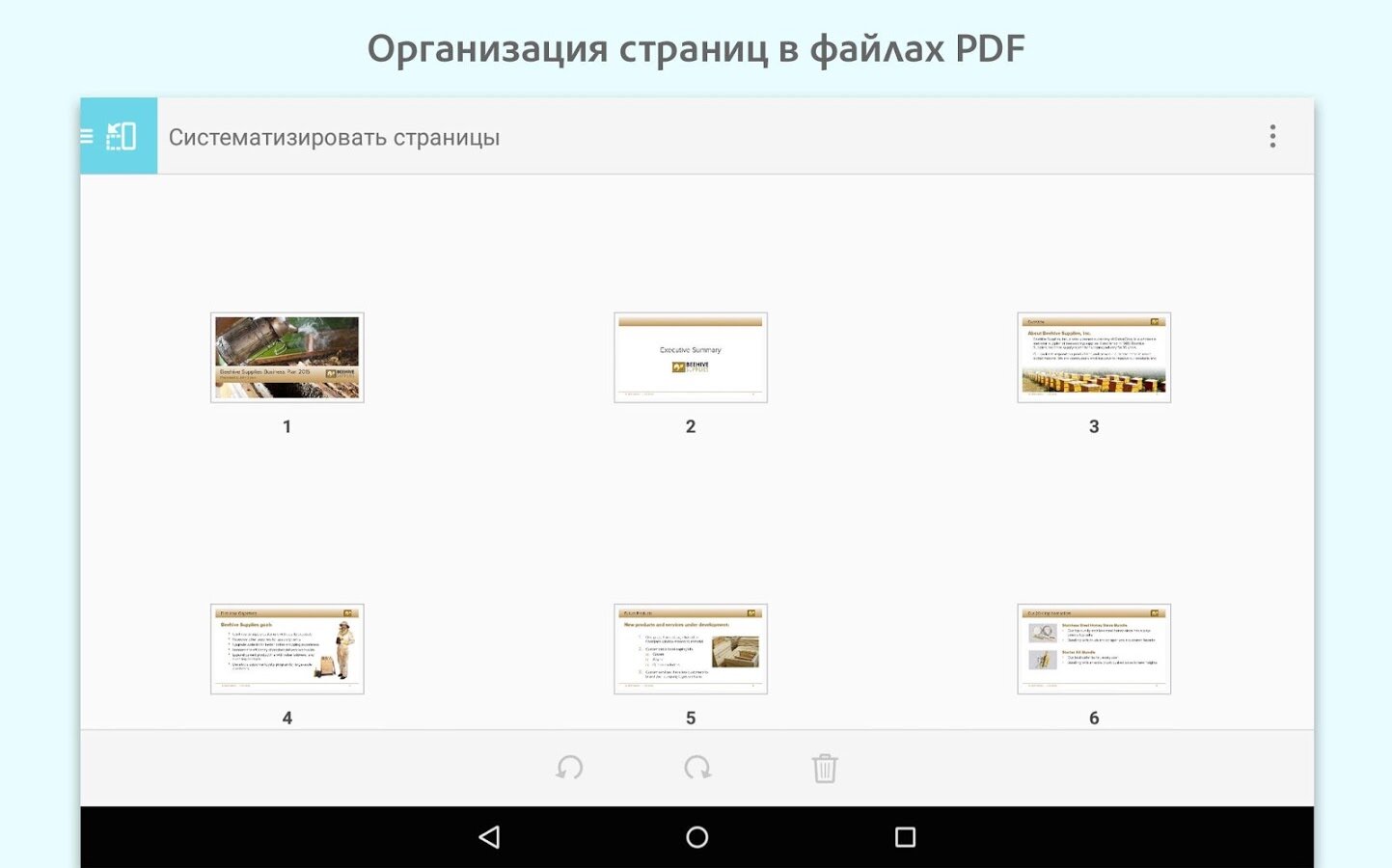This screenshot has width=1392, height=868.
Task: Open the navigation drawer via Organize Pages icon
Action: [x=118, y=136]
